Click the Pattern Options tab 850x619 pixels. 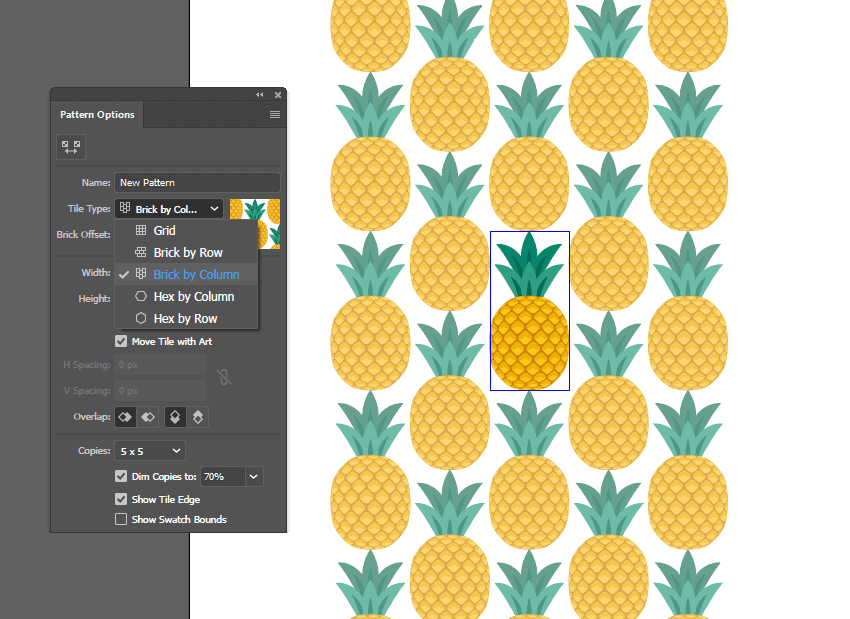pyautogui.click(x=97, y=115)
